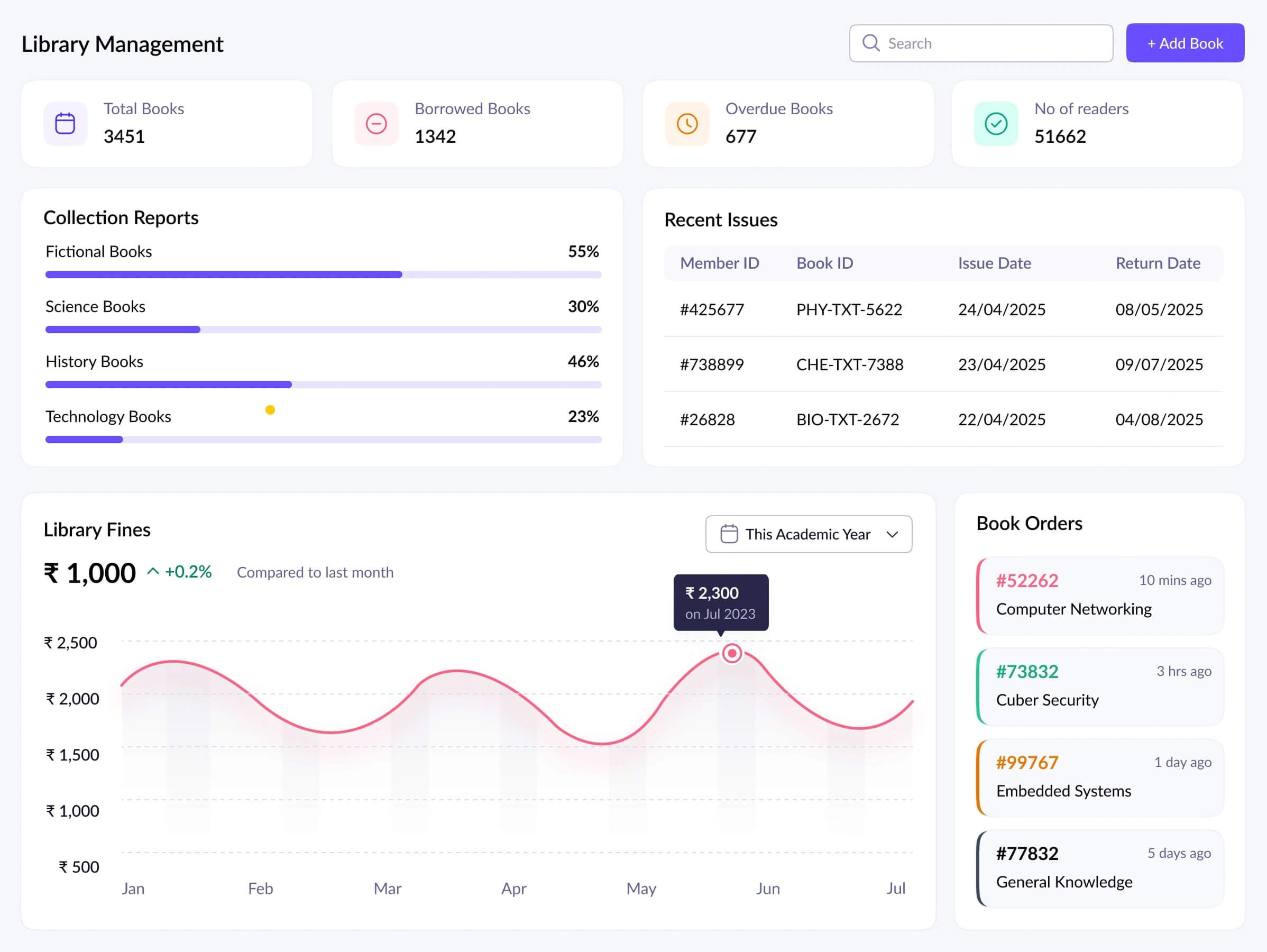Click the readers green checkmark icon
This screenshot has width=1267, height=952.
click(996, 124)
